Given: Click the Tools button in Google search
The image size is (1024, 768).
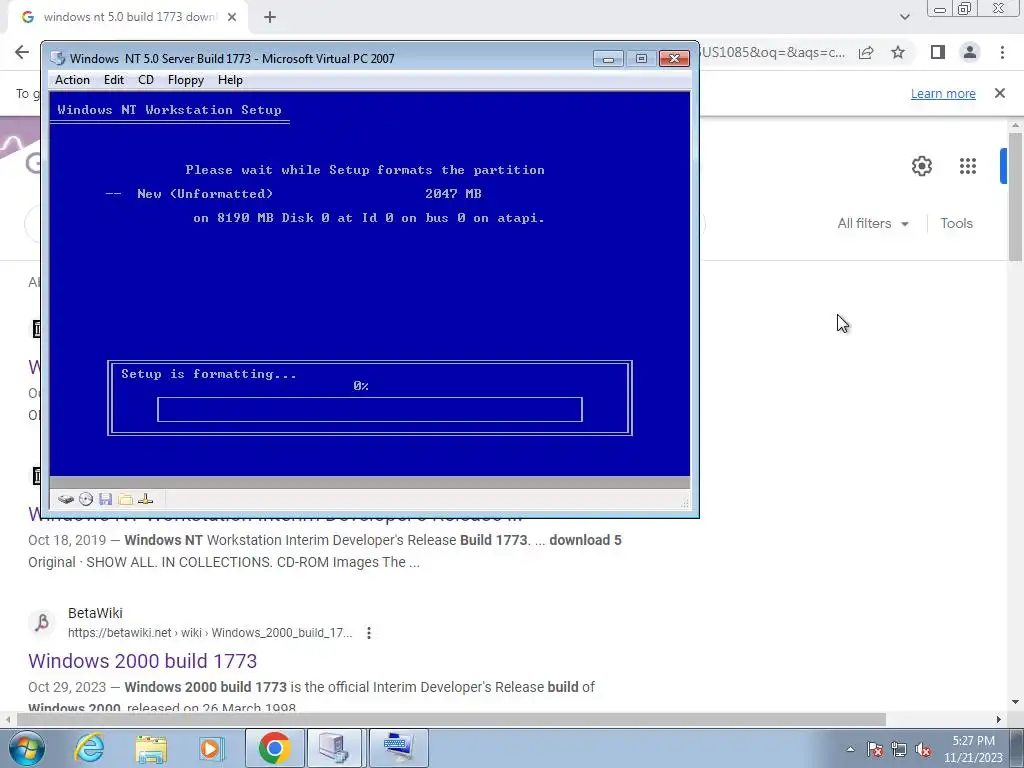Looking at the screenshot, I should (x=956, y=223).
